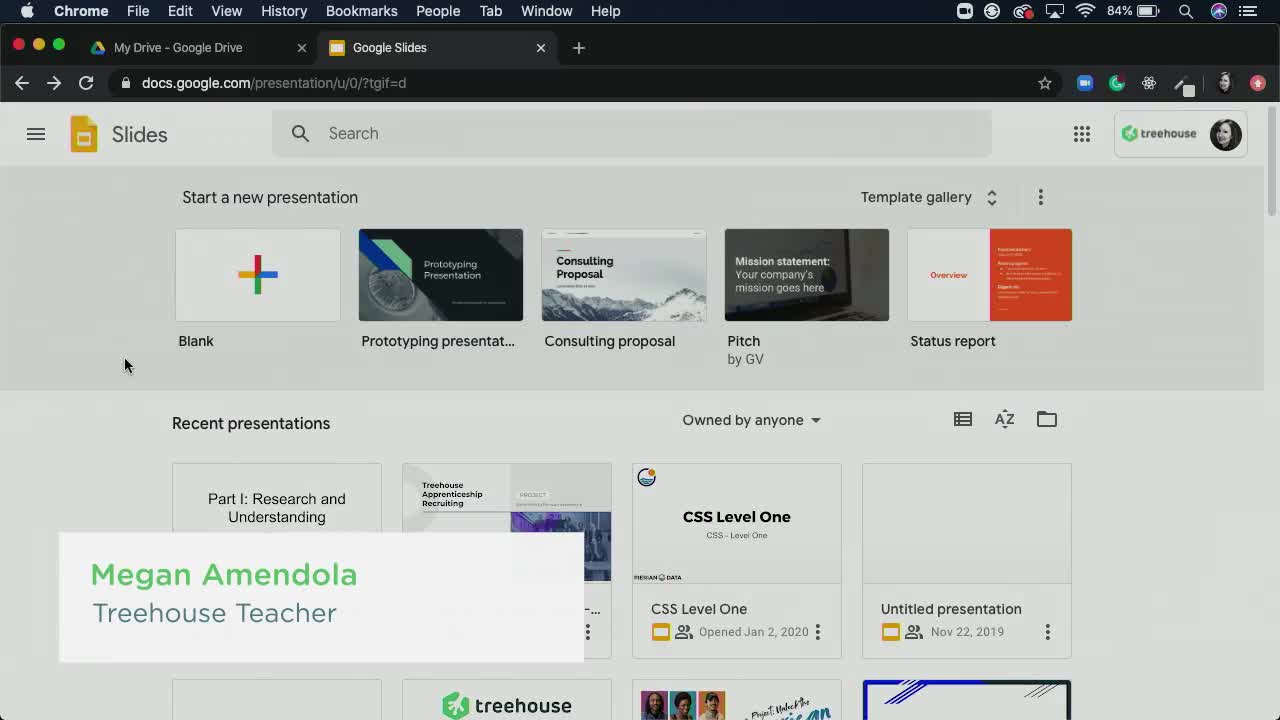Open the file picker folder icon
Viewport: 1280px width, 720px height.
click(x=1046, y=419)
